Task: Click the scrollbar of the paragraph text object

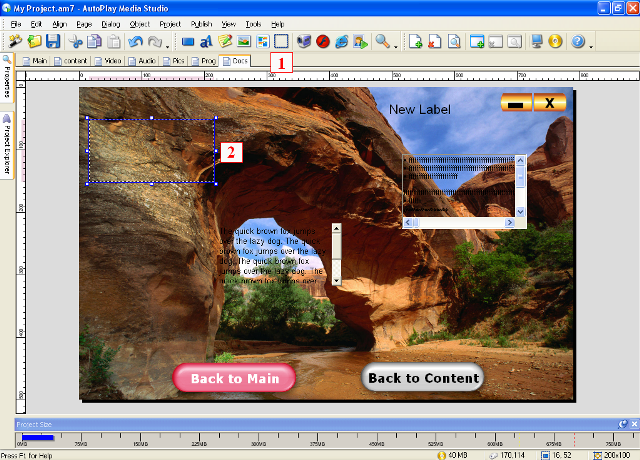Action: click(x=337, y=254)
